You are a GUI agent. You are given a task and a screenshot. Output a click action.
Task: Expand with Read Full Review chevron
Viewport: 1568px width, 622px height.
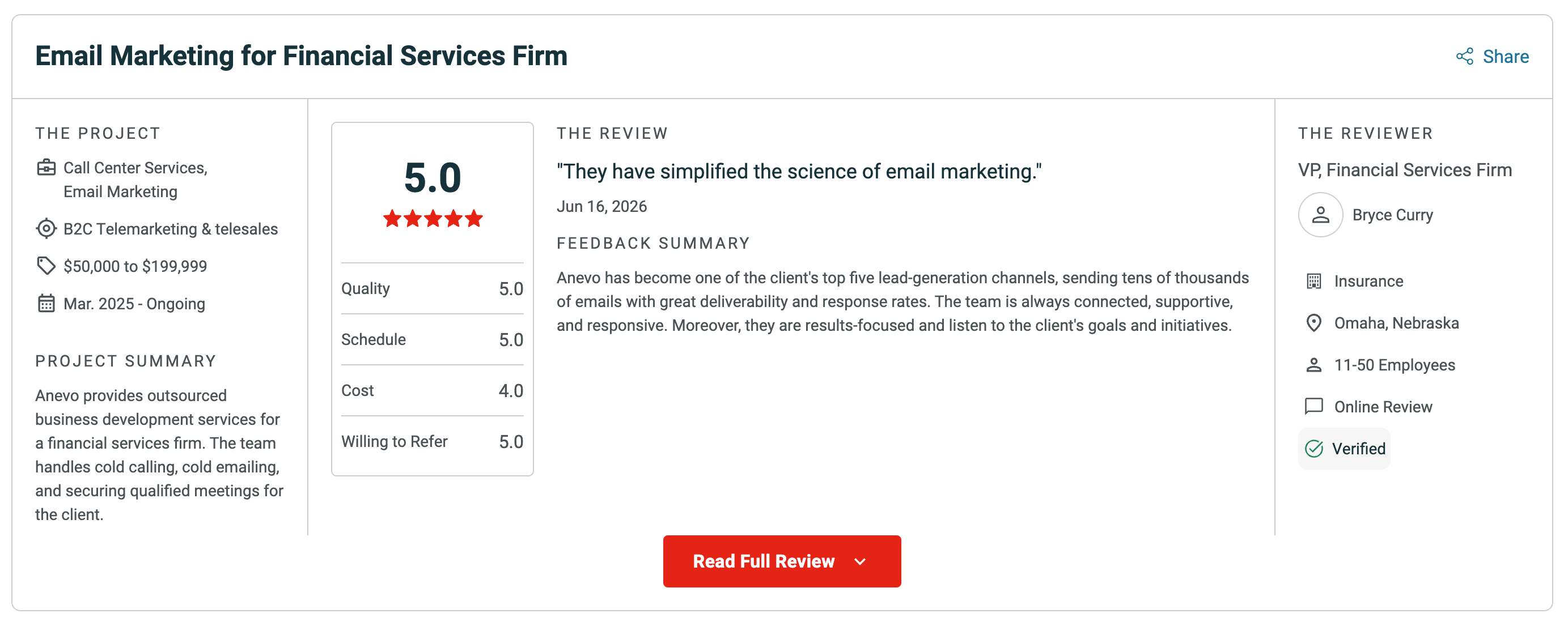coord(860,562)
